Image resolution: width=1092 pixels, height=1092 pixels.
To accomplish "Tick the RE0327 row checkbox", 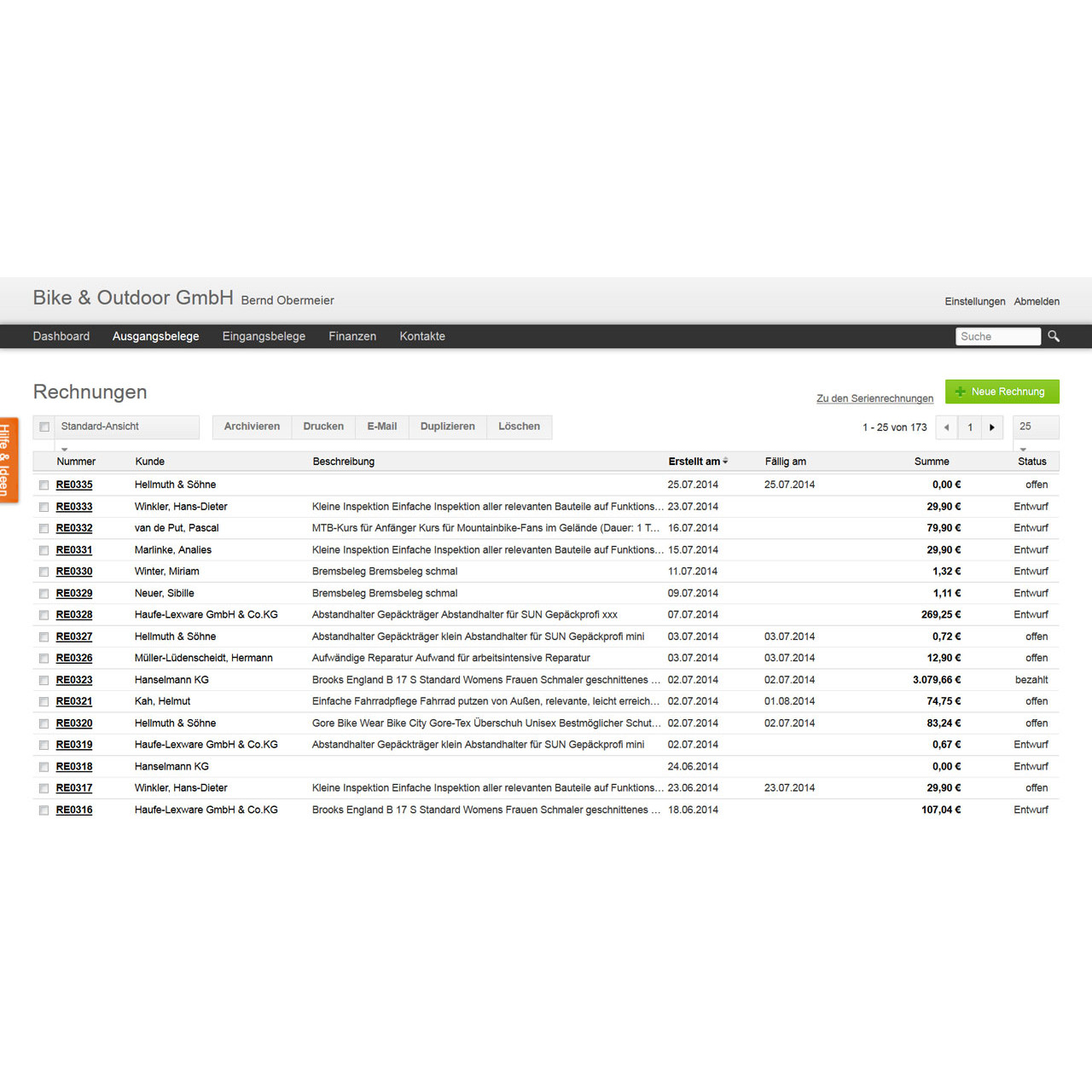I will pyautogui.click(x=44, y=637).
